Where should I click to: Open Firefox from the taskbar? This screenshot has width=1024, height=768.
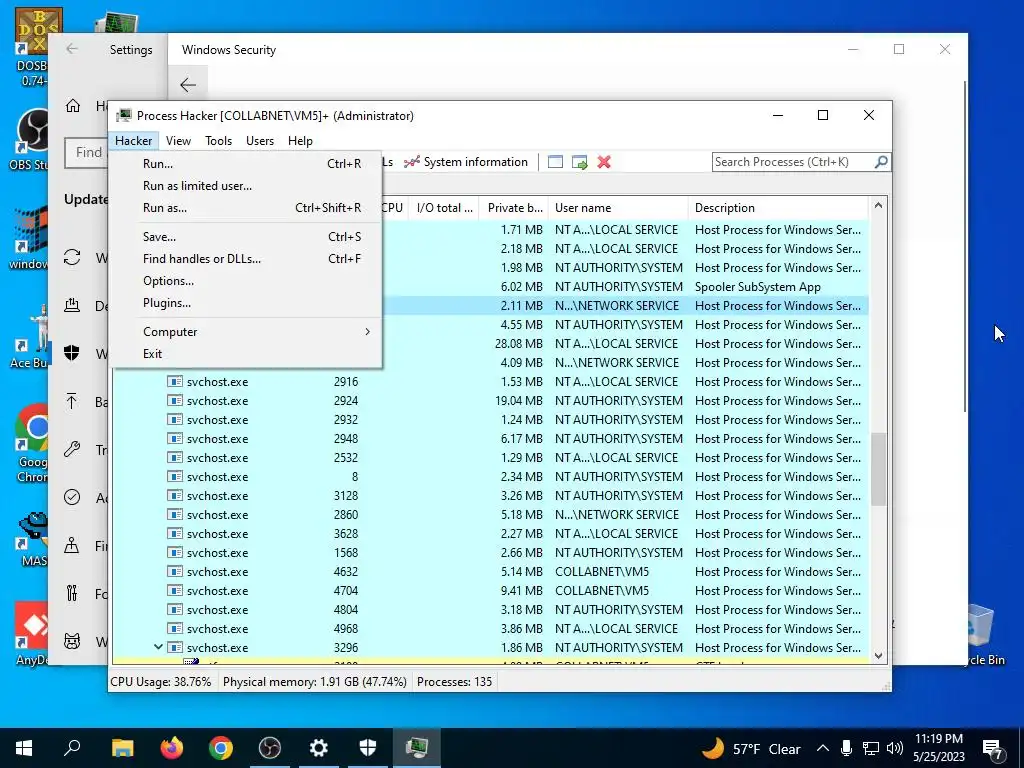pos(172,748)
